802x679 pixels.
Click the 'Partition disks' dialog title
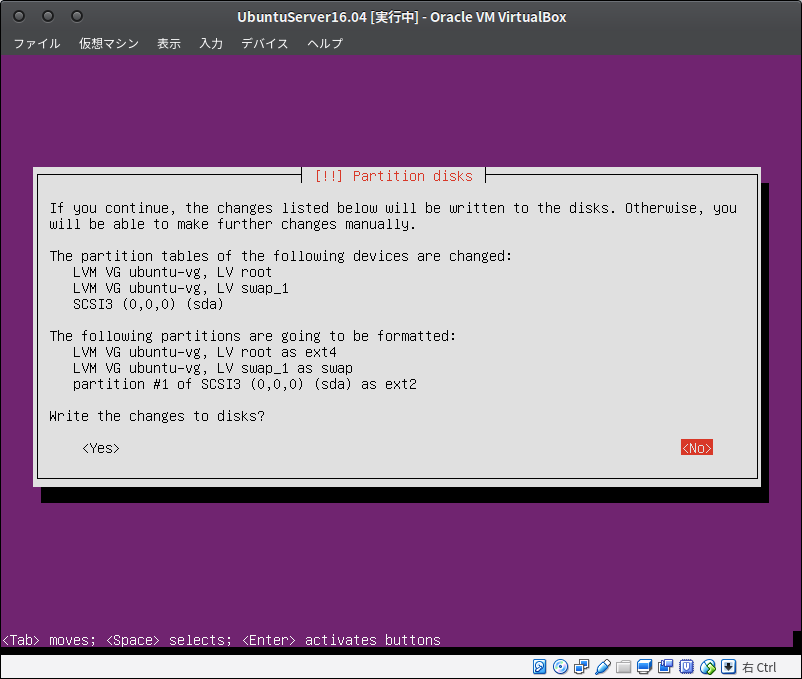tap(393, 176)
